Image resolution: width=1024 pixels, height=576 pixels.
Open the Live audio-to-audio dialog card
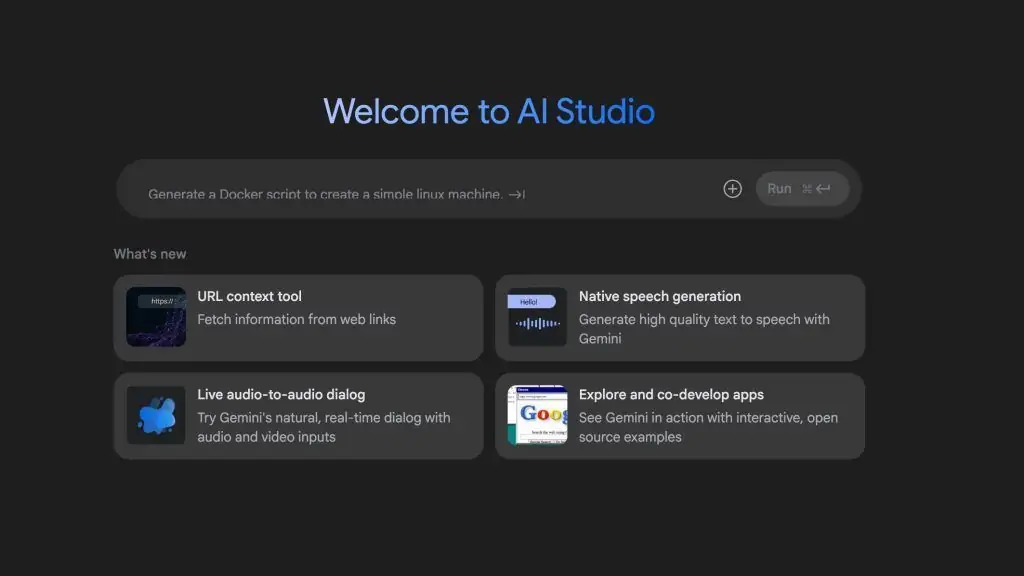tap(298, 415)
